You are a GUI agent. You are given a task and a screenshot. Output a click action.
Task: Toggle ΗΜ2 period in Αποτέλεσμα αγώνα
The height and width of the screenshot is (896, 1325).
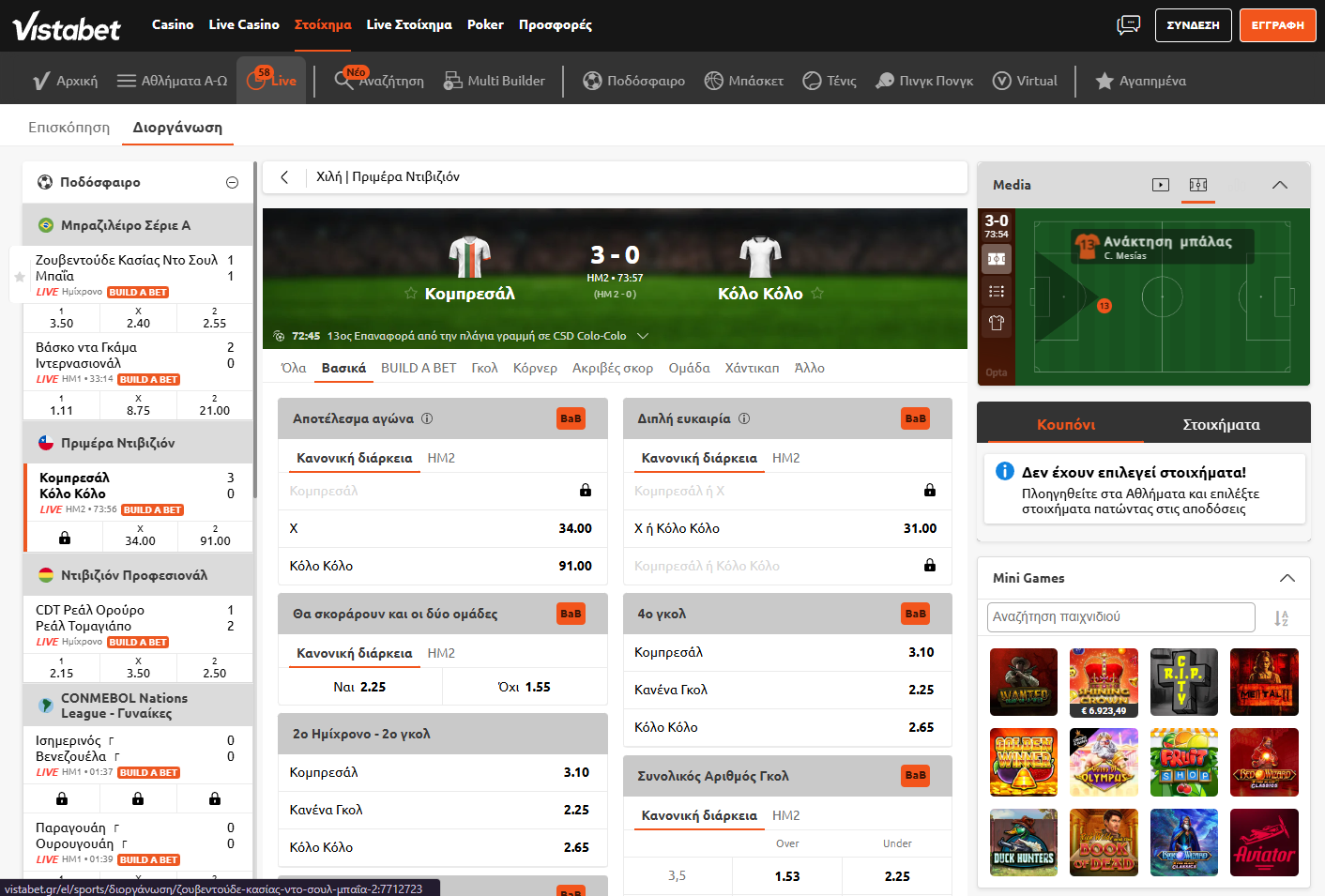(441, 458)
